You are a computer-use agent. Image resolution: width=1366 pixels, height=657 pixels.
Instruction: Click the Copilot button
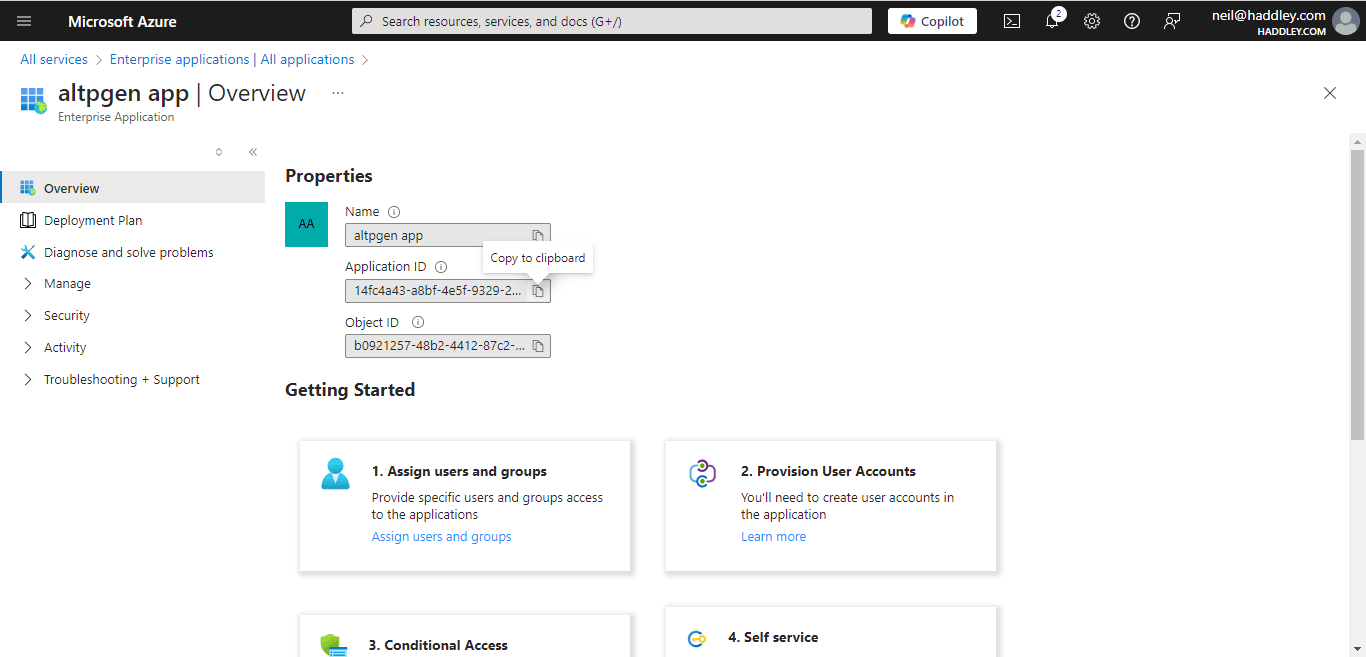coord(932,21)
